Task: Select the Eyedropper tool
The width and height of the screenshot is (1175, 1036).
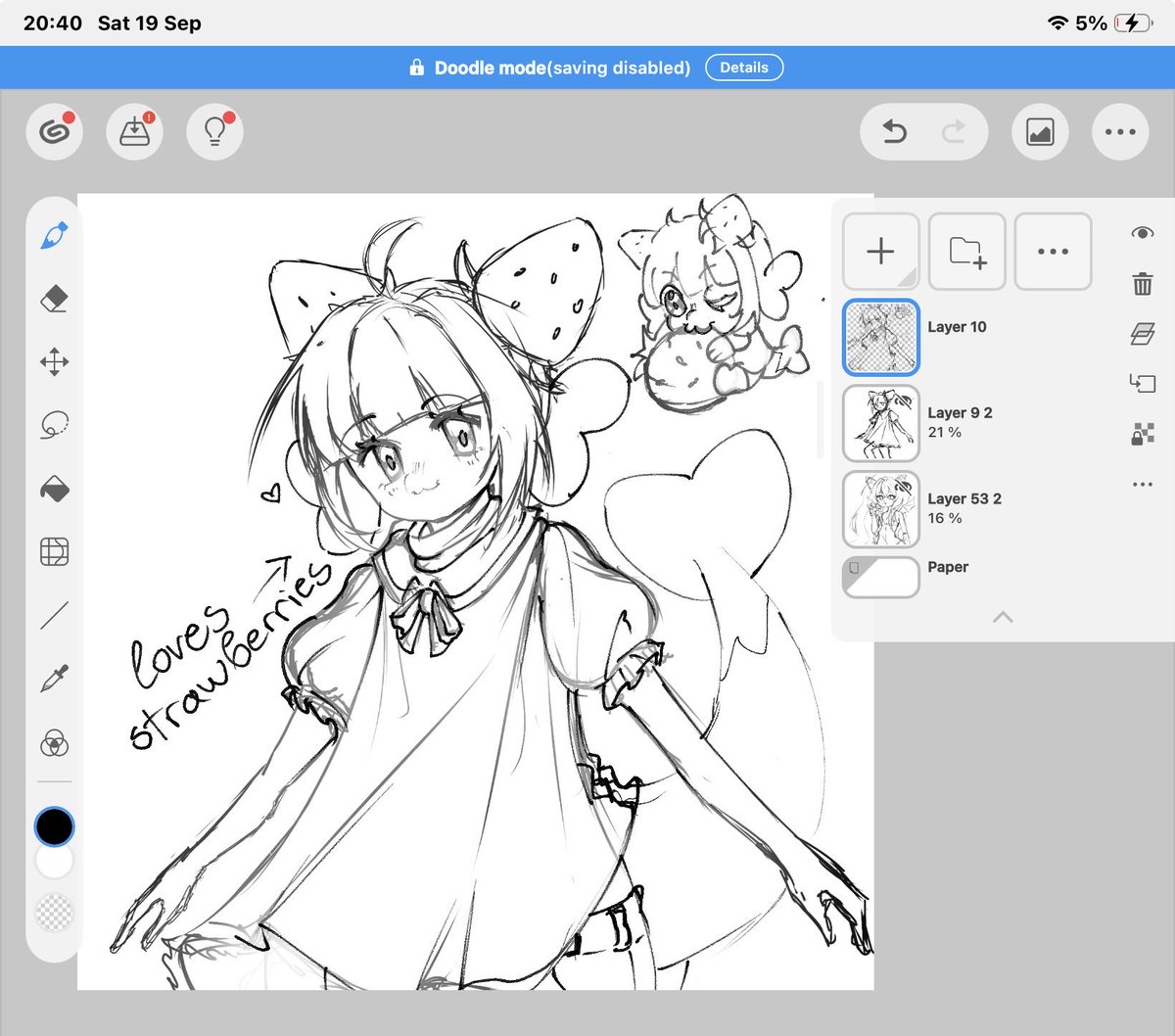Action: [55, 679]
